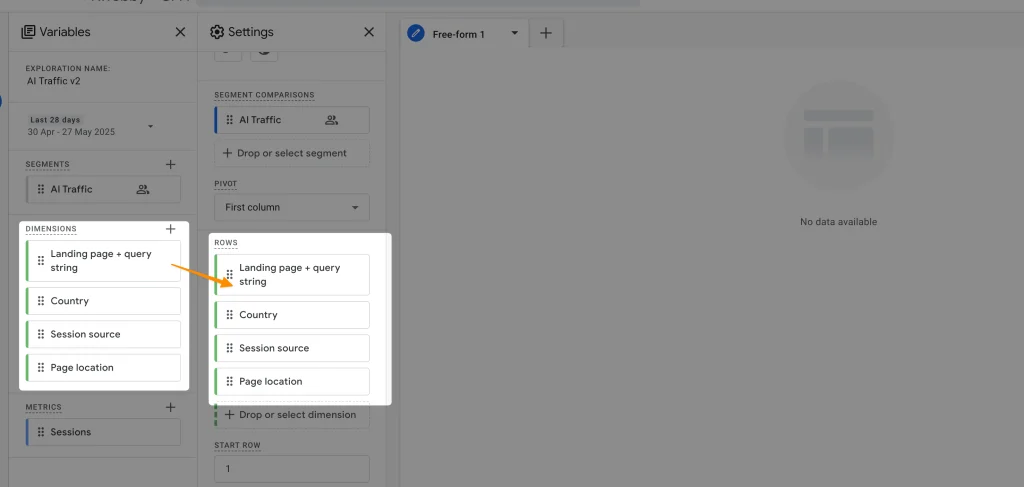Image resolution: width=1024 pixels, height=487 pixels.
Task: Click drag handle of Landing page row item
Action: point(229,275)
